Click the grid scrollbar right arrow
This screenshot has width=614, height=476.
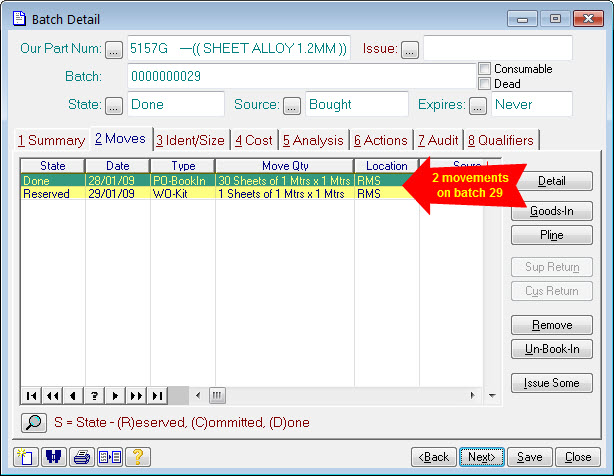(x=472, y=396)
